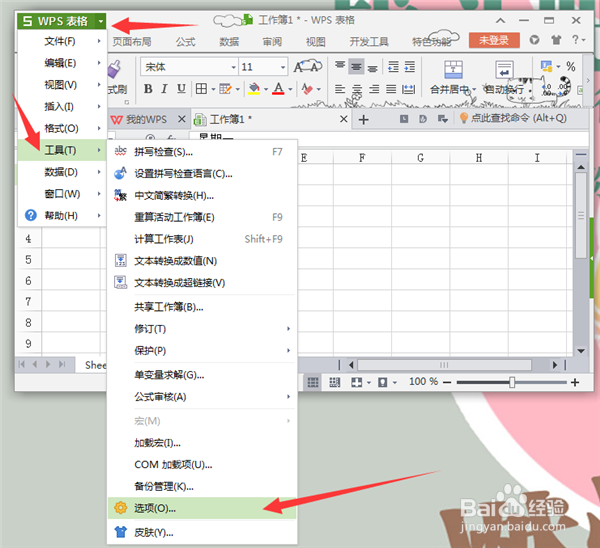Click the zoom in plus button

point(575,382)
